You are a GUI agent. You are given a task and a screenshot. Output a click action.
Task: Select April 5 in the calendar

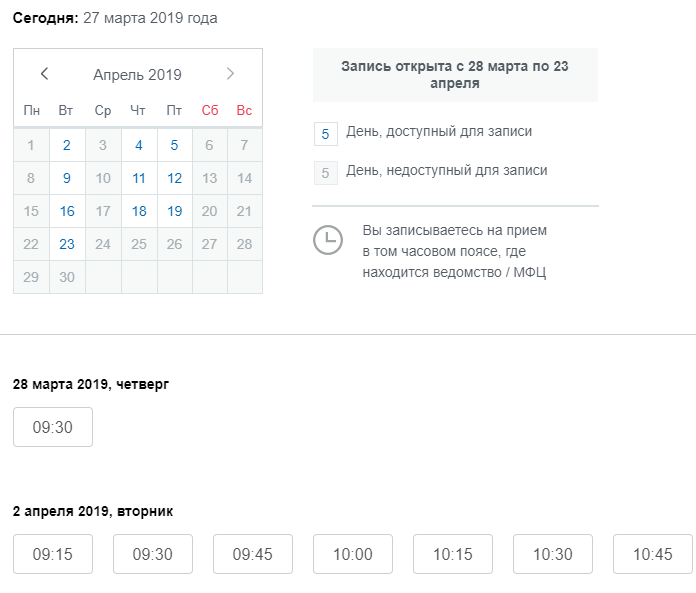[174, 145]
